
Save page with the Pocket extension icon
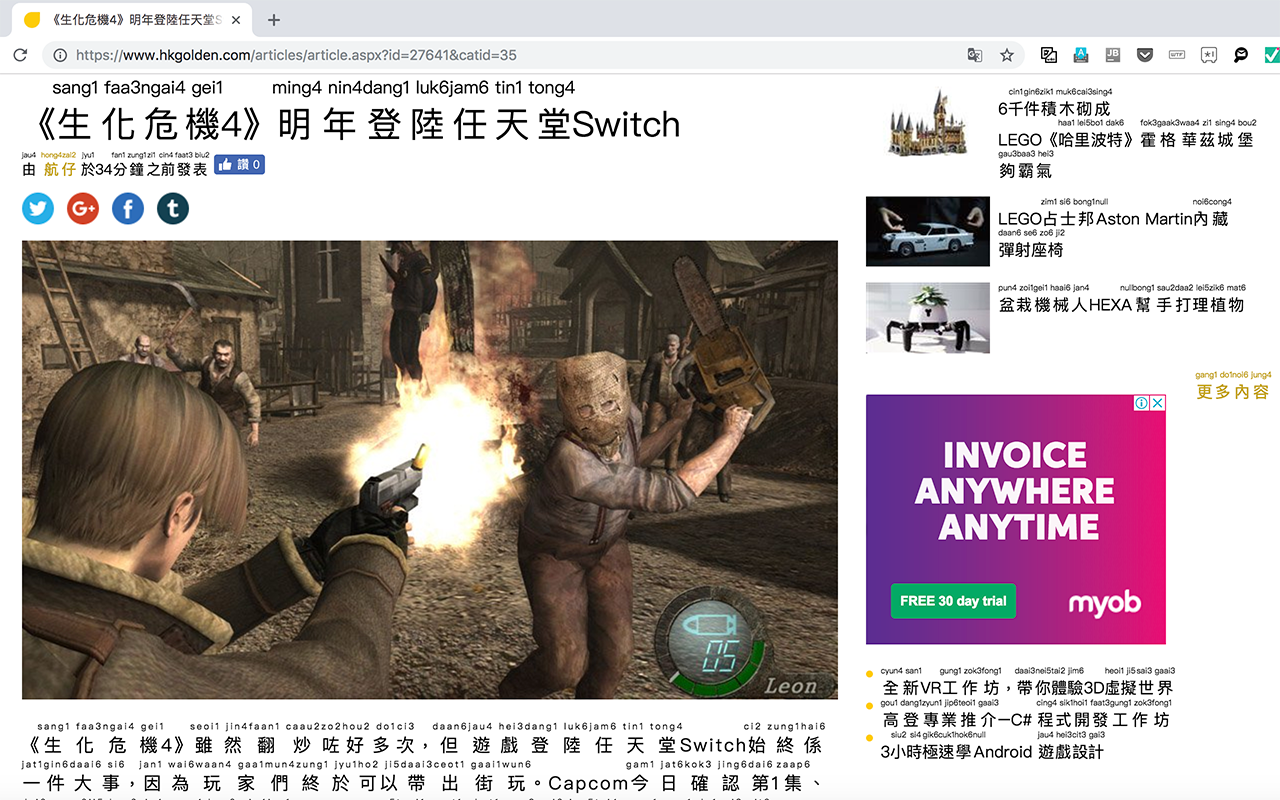[x=1145, y=56]
